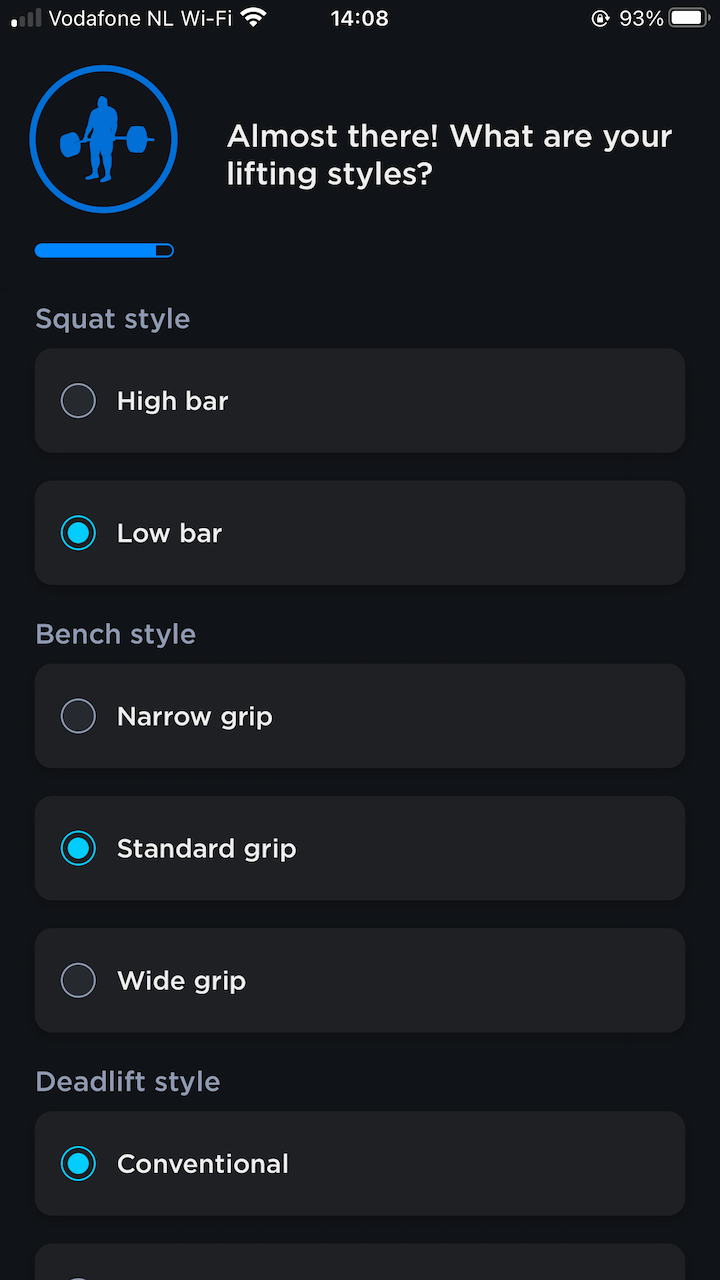Viewport: 720px width, 1280px height.
Task: Tap the Wide grip option text
Action: 181,981
